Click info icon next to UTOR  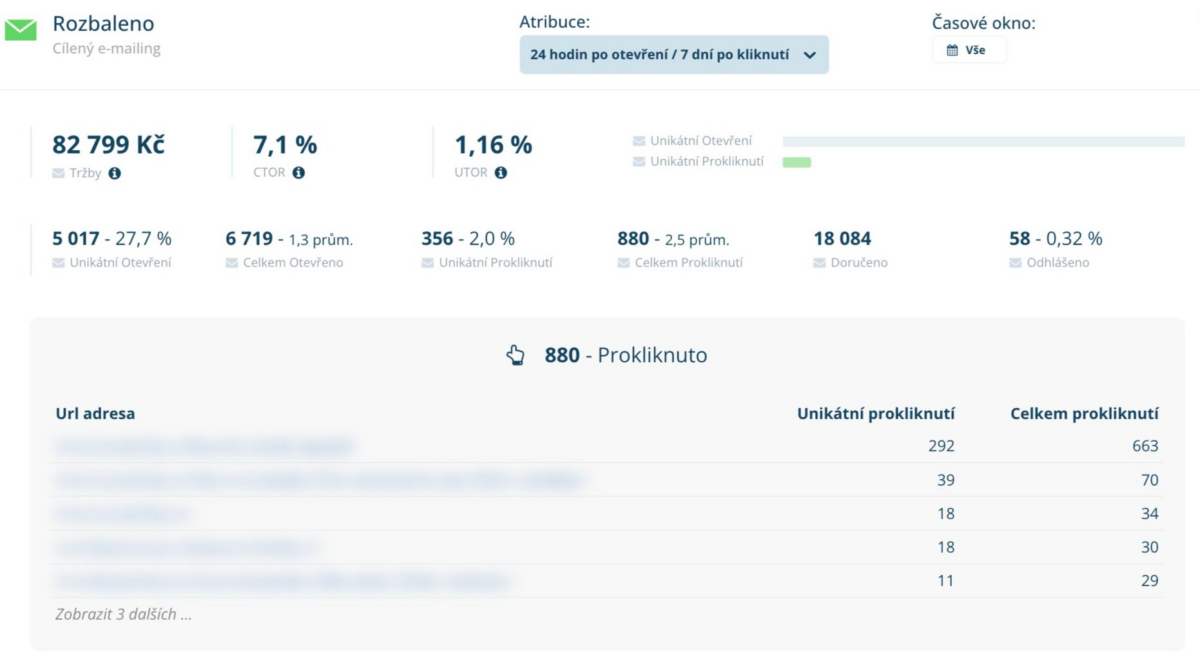point(501,173)
